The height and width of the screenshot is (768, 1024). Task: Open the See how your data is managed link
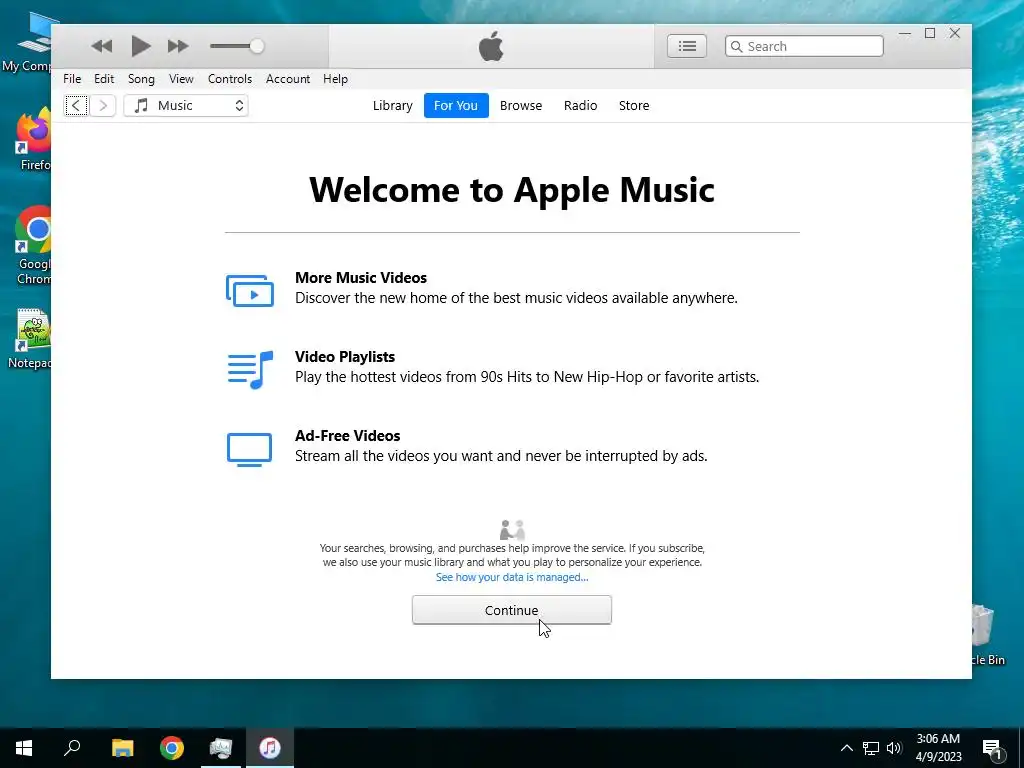(512, 577)
